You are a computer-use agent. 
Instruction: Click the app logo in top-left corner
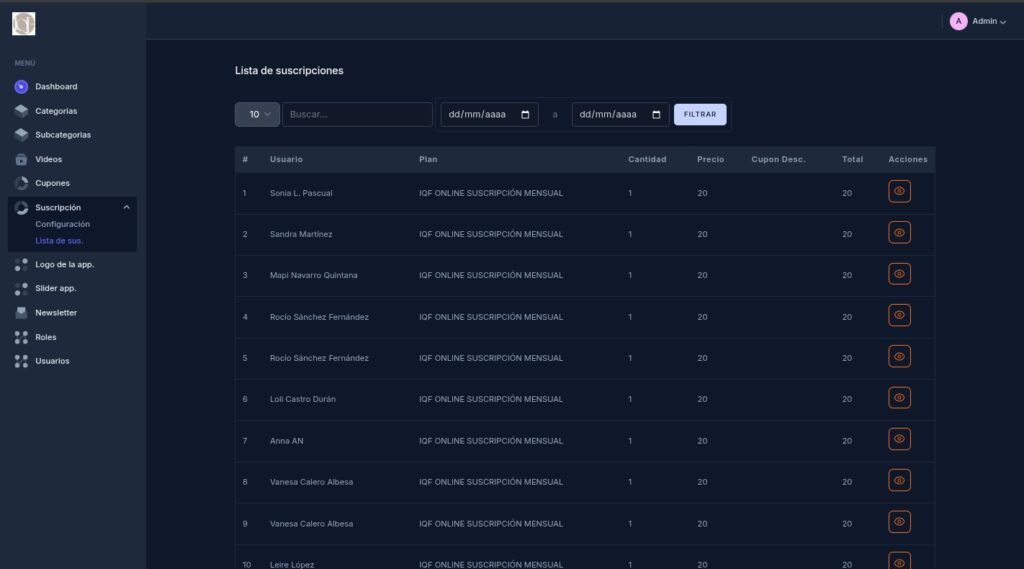(x=23, y=23)
